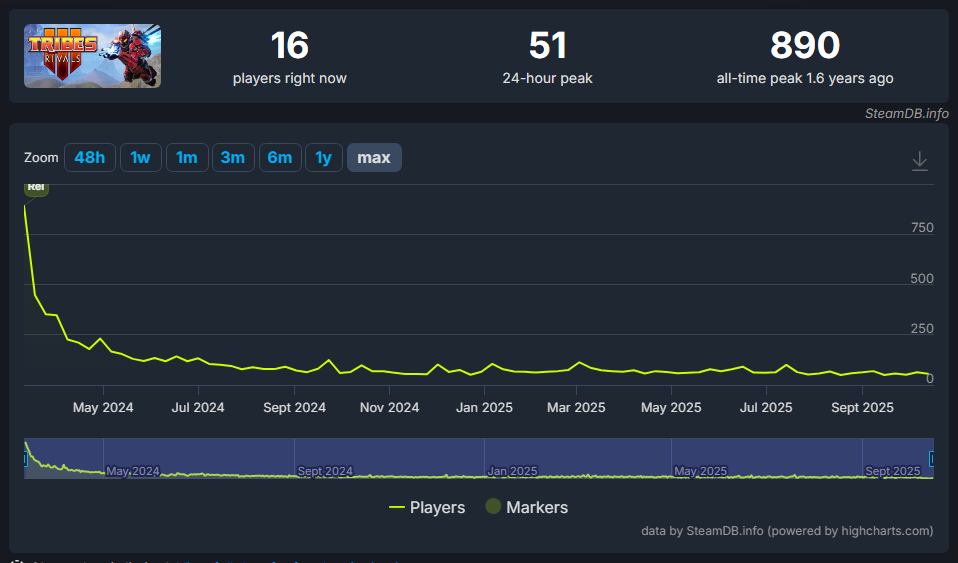Click the 'players right now' label

click(290, 78)
